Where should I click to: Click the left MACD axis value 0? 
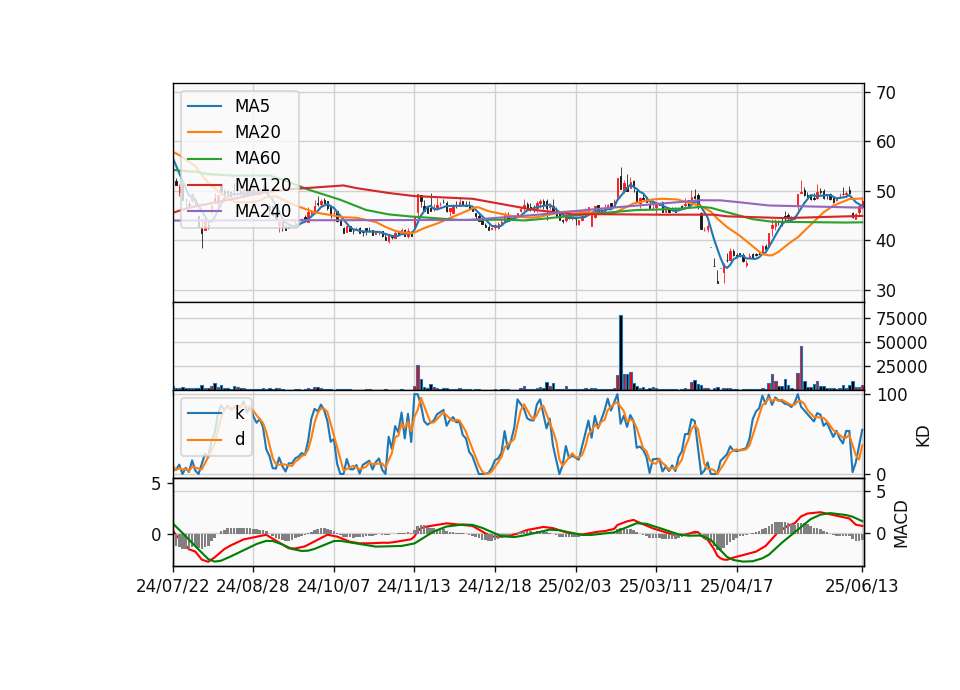pos(156,535)
